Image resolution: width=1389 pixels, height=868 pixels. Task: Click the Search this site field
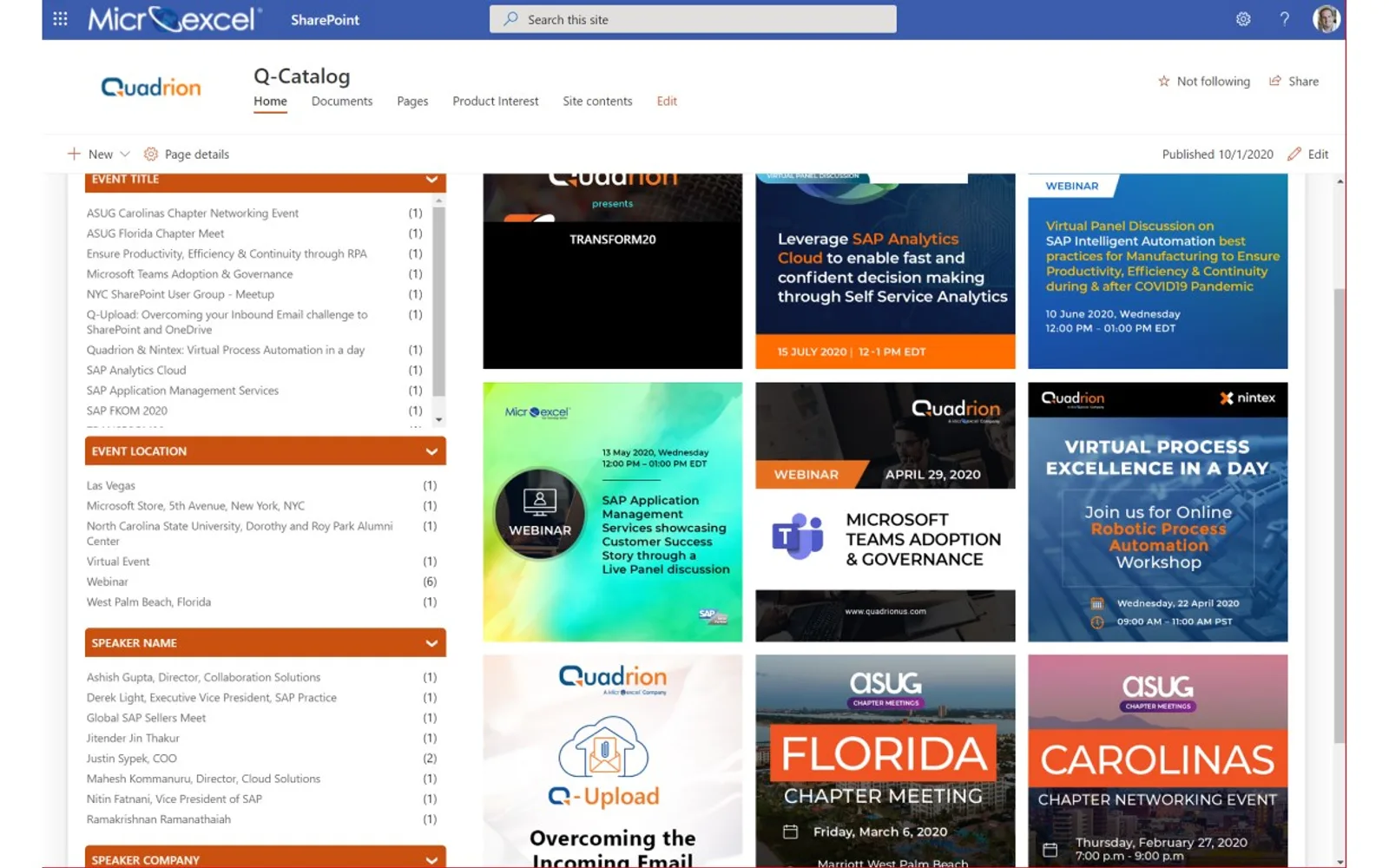pyautogui.click(x=693, y=19)
